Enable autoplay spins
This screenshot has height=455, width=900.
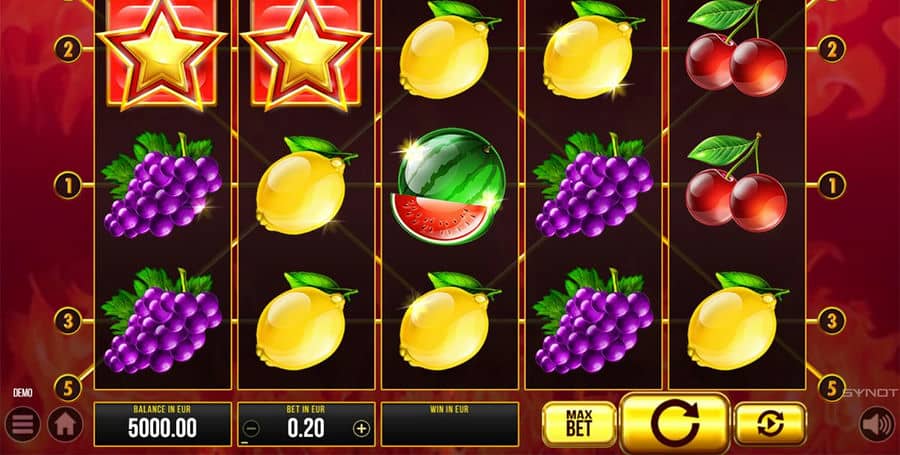pyautogui.click(x=770, y=424)
